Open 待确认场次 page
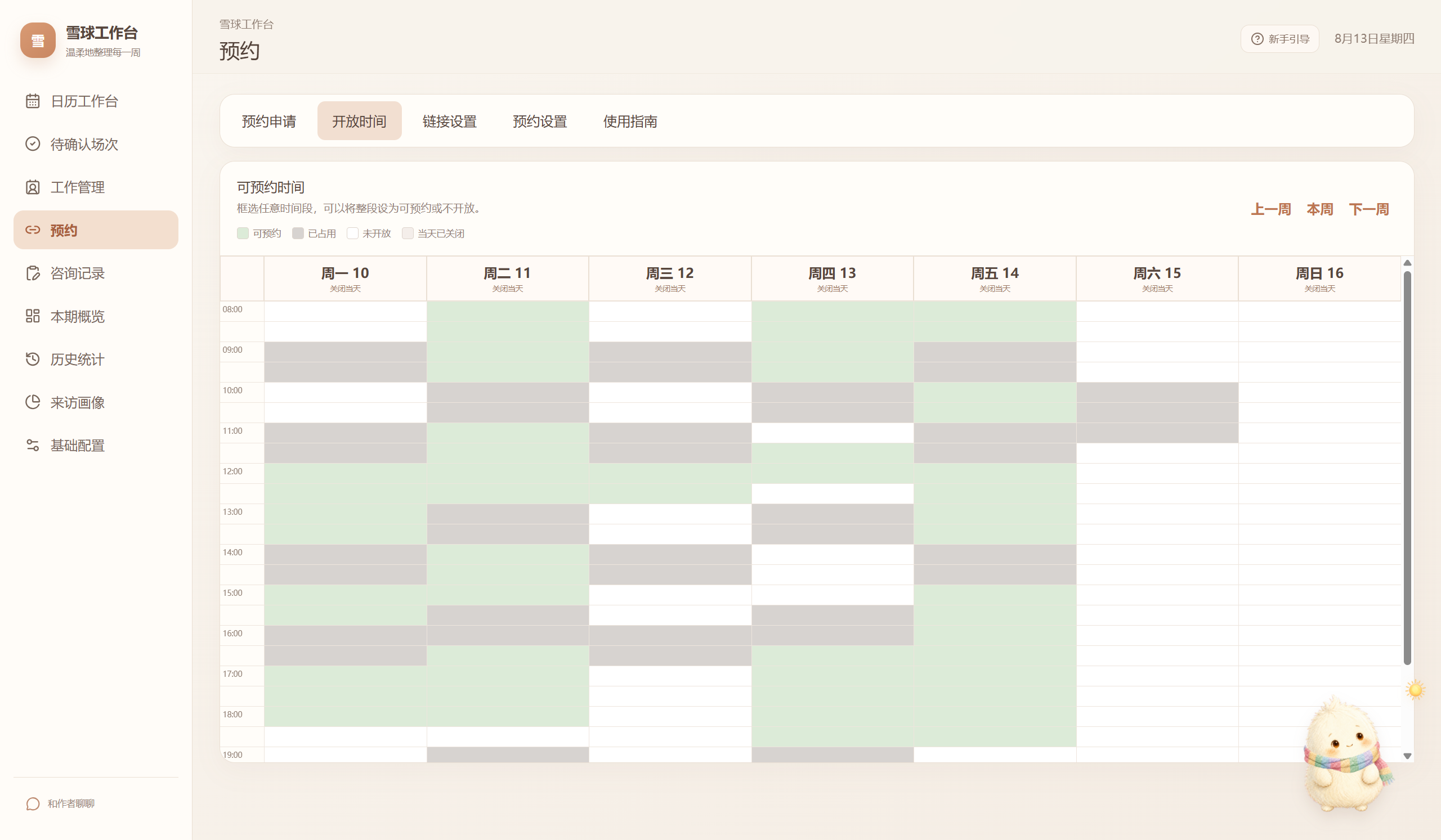This screenshot has width=1441, height=840. 96,144
